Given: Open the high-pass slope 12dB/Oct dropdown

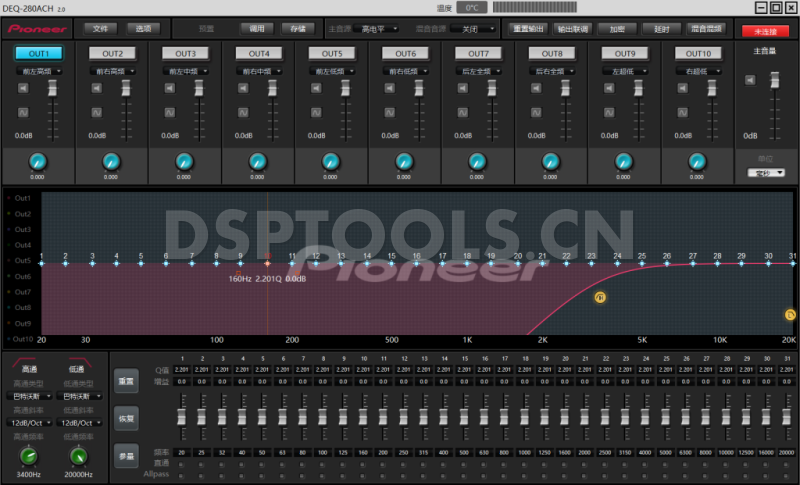Looking at the screenshot, I should pos(29,423).
